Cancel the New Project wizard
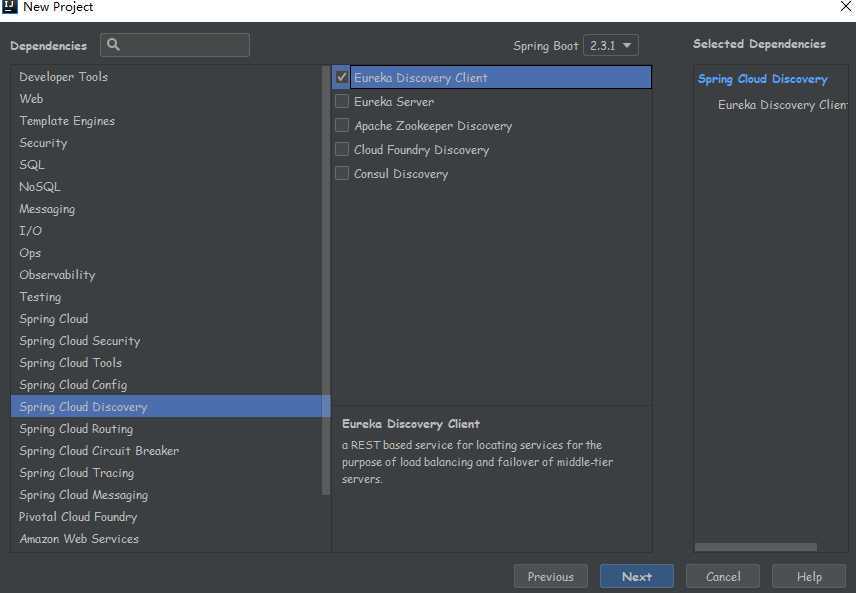Image resolution: width=856 pixels, height=593 pixels. click(x=723, y=577)
